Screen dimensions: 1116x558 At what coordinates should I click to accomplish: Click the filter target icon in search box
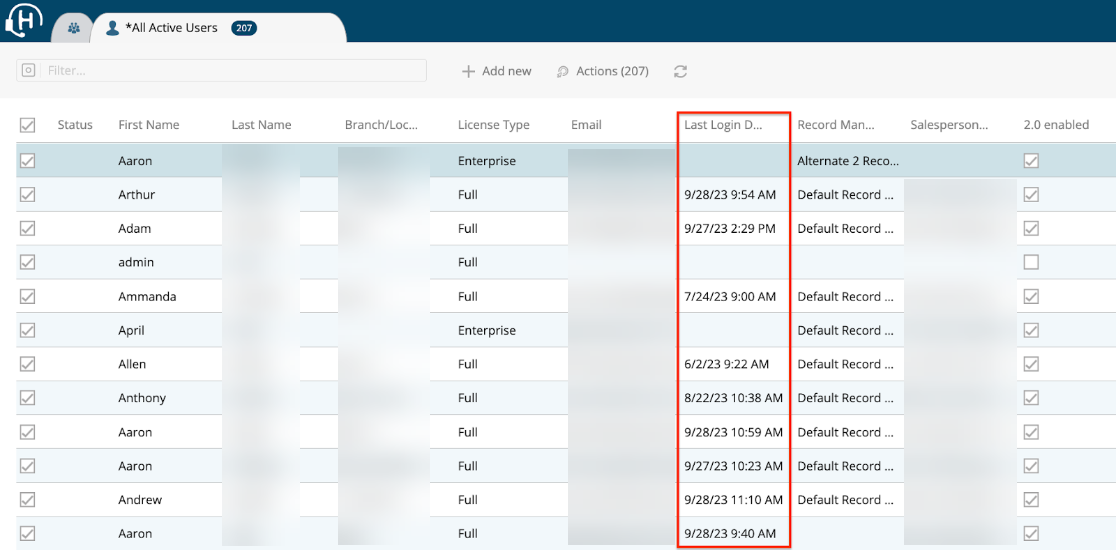[28, 70]
